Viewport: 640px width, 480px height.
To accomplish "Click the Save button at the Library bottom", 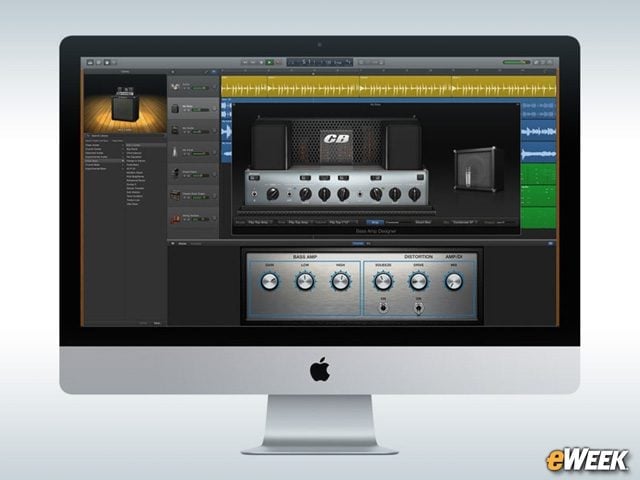I will pos(157,323).
